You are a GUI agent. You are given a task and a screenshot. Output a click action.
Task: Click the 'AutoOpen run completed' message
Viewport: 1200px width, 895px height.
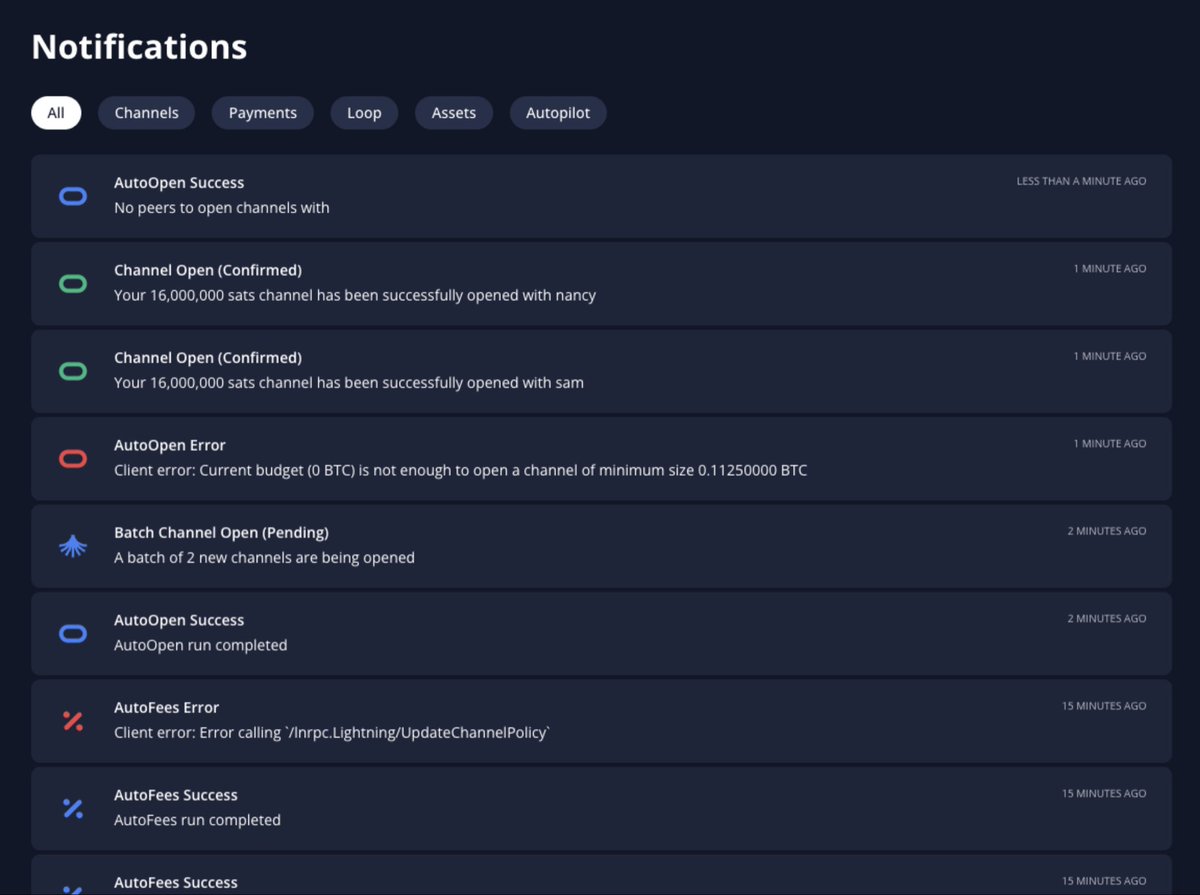pyautogui.click(x=200, y=645)
